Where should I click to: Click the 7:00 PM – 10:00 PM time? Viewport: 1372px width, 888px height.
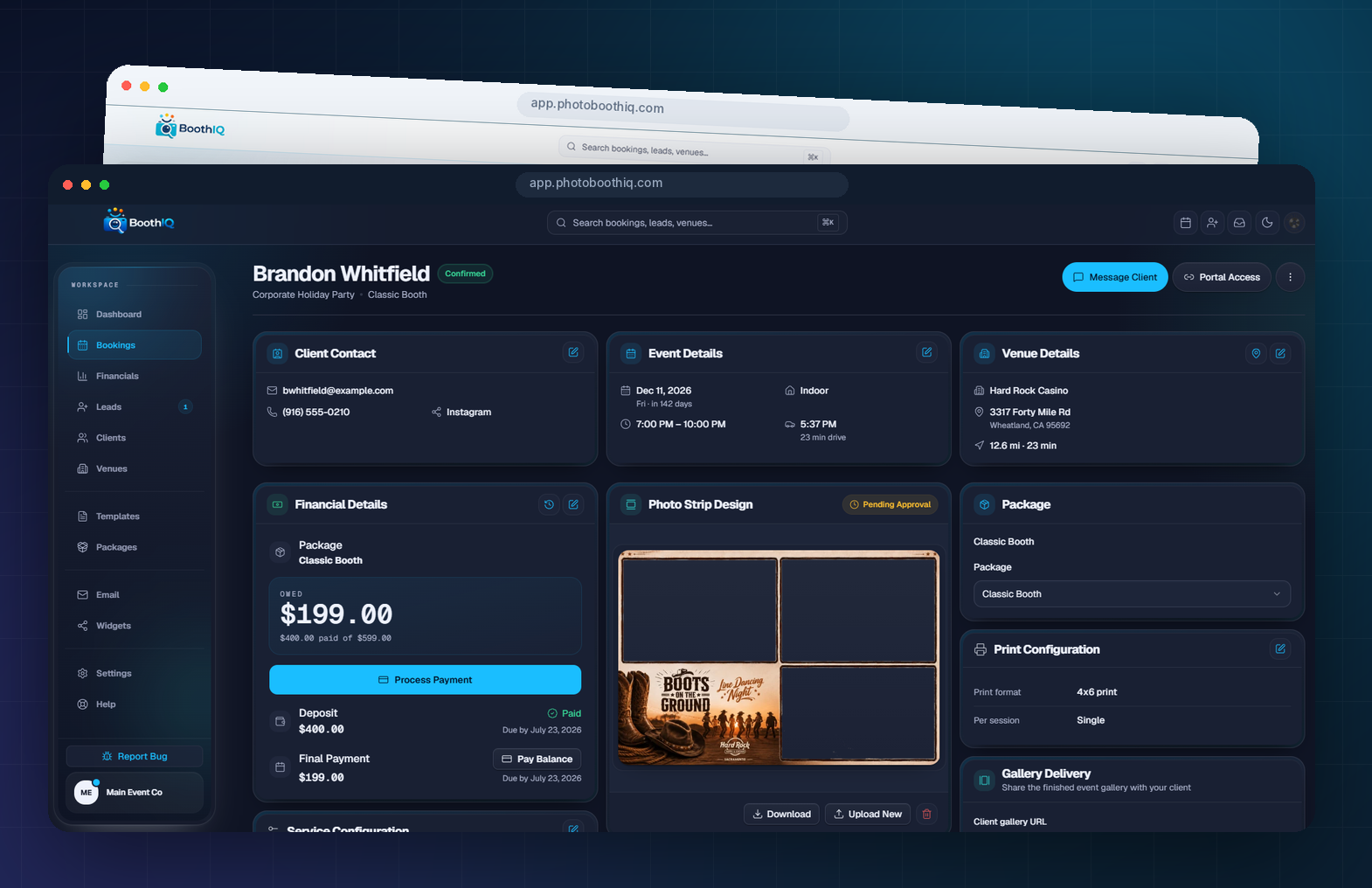click(x=681, y=424)
